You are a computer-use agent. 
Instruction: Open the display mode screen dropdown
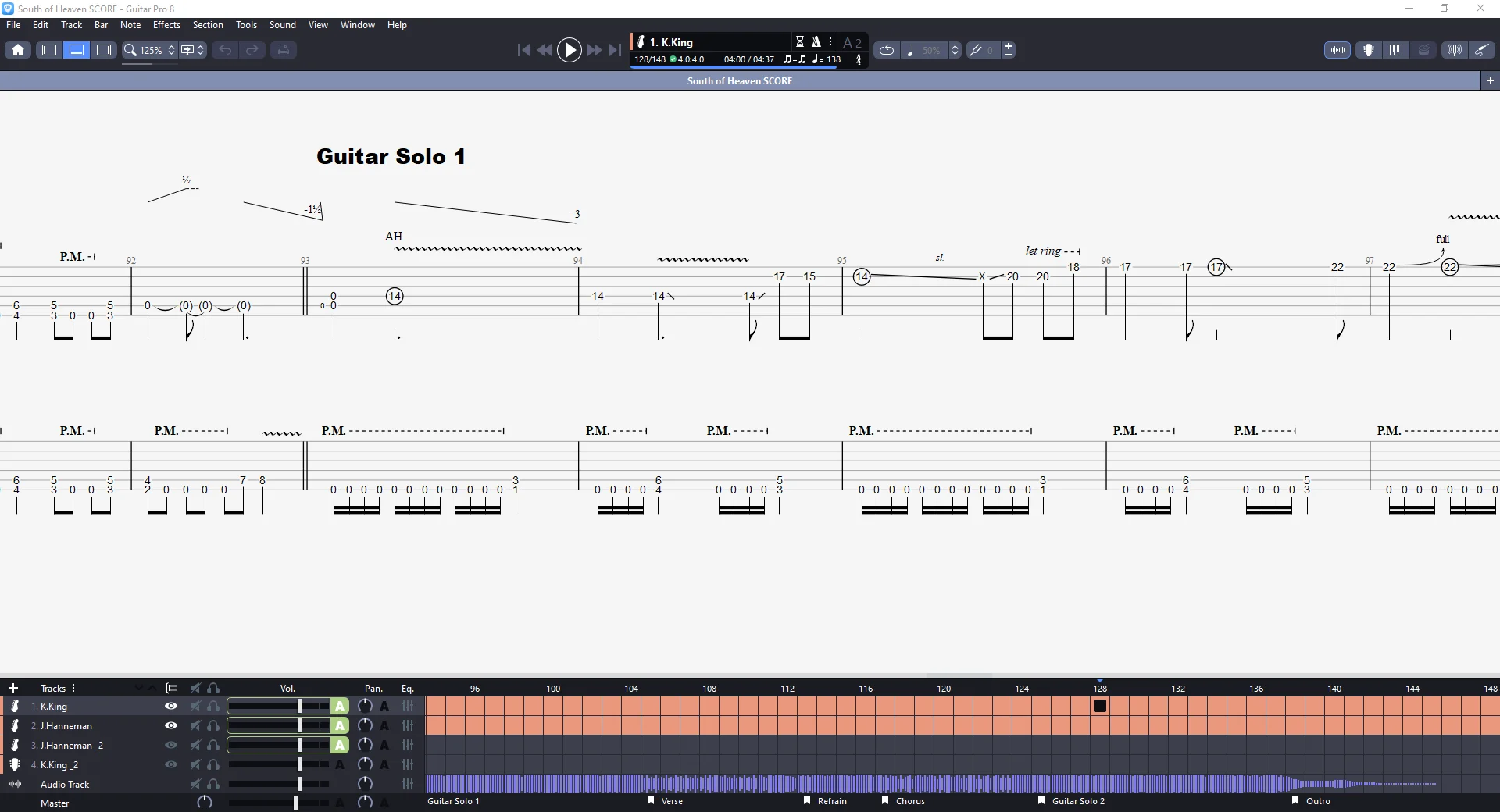click(x=192, y=50)
